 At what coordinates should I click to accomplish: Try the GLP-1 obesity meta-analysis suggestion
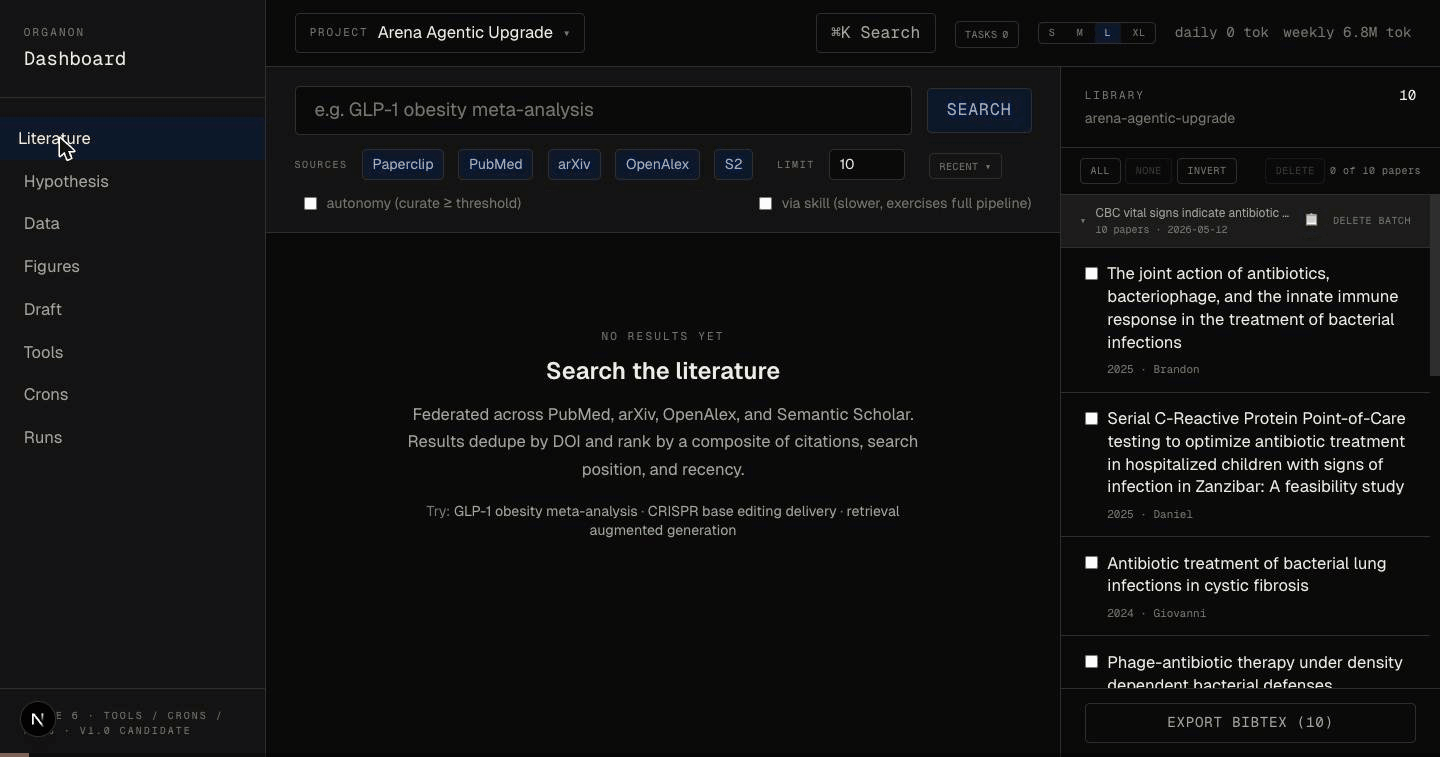point(545,511)
